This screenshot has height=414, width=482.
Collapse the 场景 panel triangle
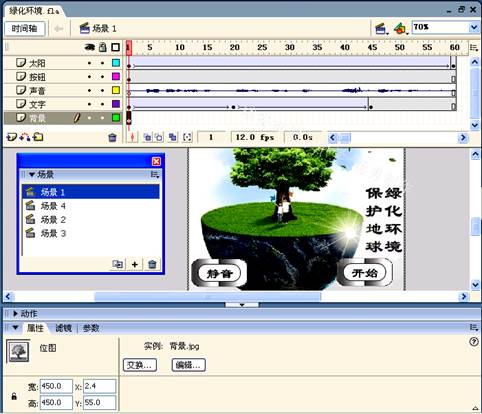(x=32, y=174)
